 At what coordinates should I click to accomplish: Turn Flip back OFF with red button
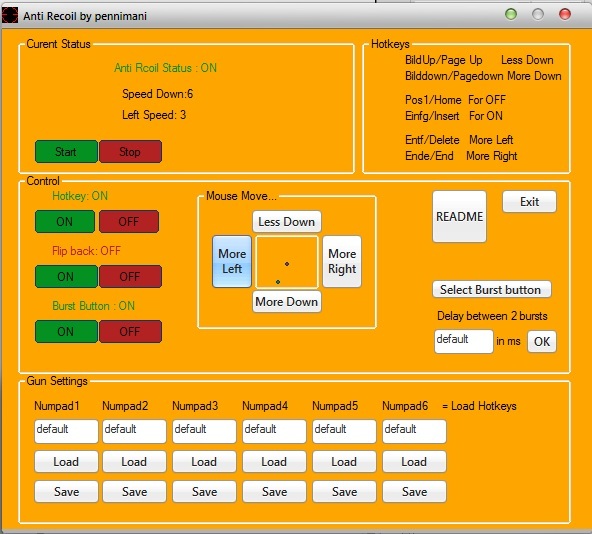tap(130, 276)
